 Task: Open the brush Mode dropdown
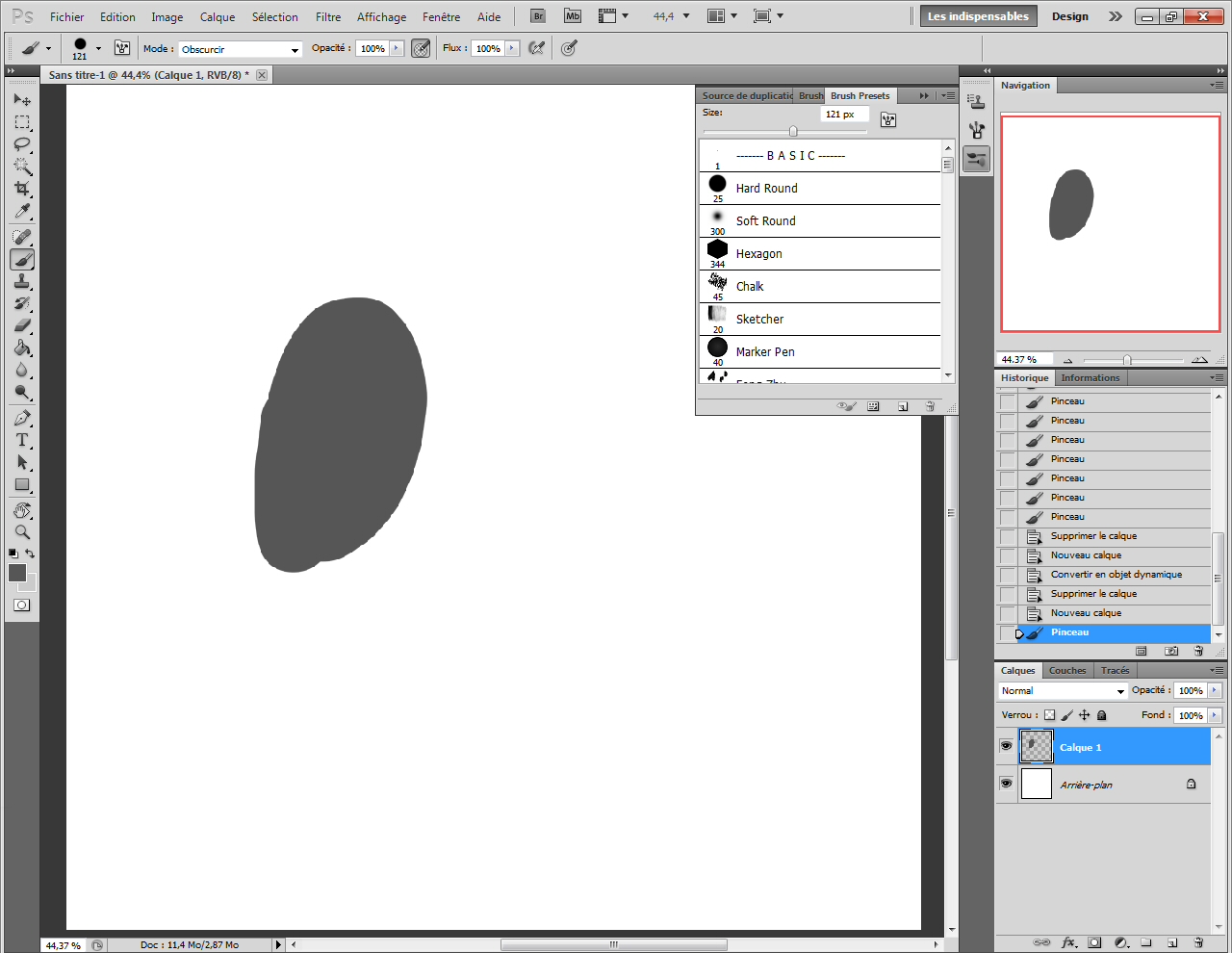tap(241, 49)
